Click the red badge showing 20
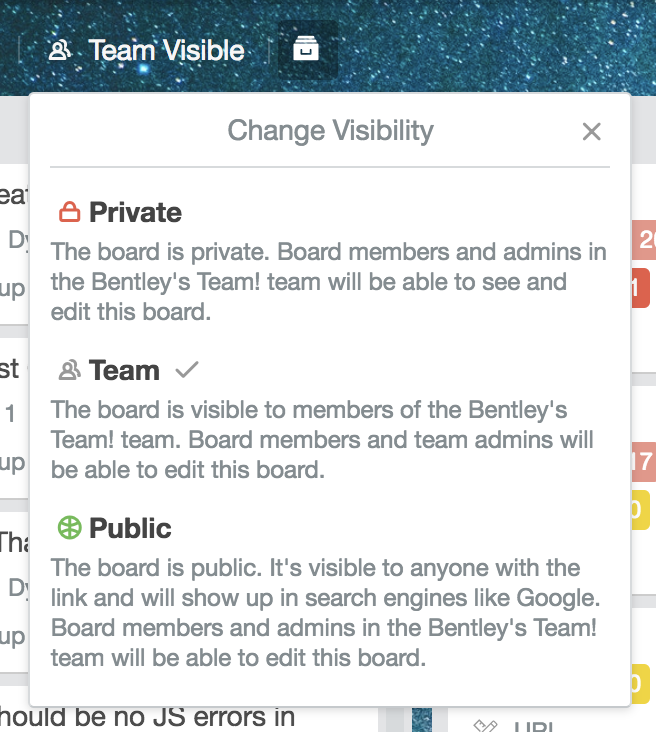 point(644,240)
